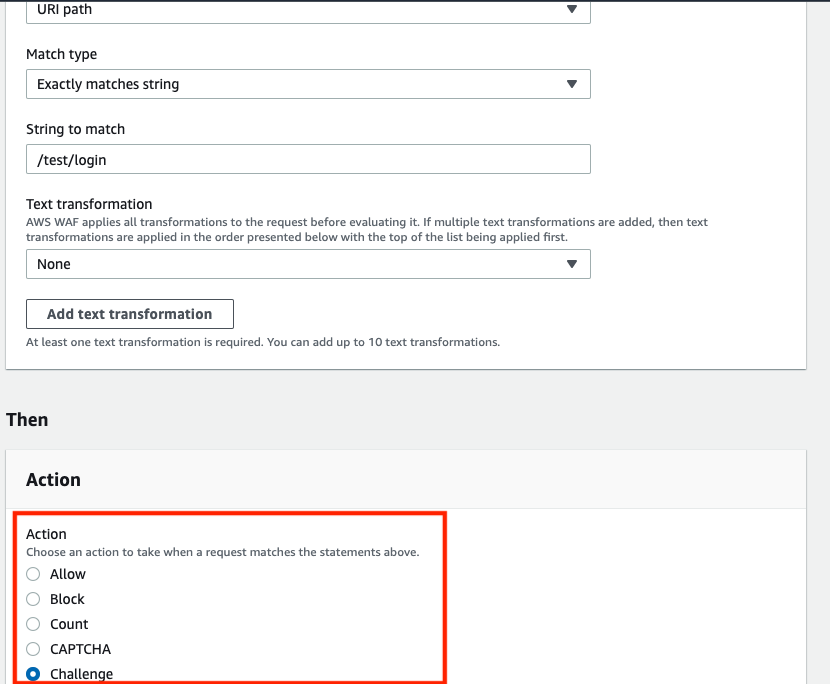Screen dimensions: 830x684
Task: Choose the Block action radio button
Action: 33,599
